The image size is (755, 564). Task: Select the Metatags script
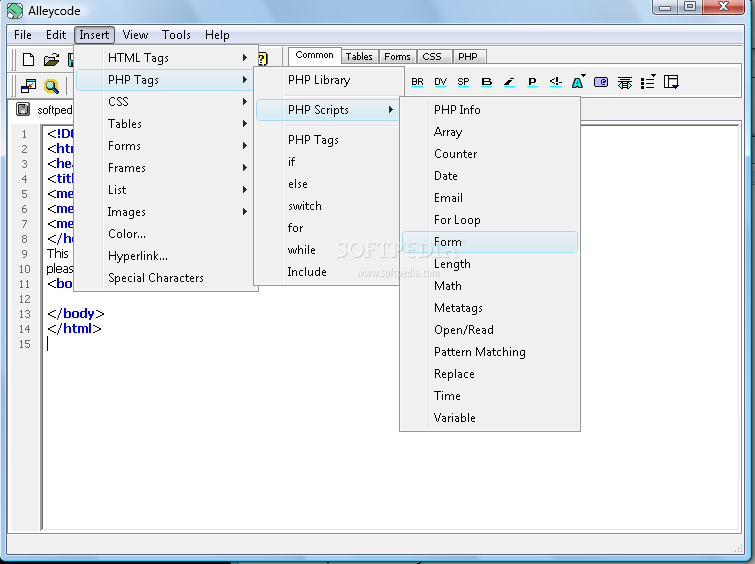click(x=490, y=308)
